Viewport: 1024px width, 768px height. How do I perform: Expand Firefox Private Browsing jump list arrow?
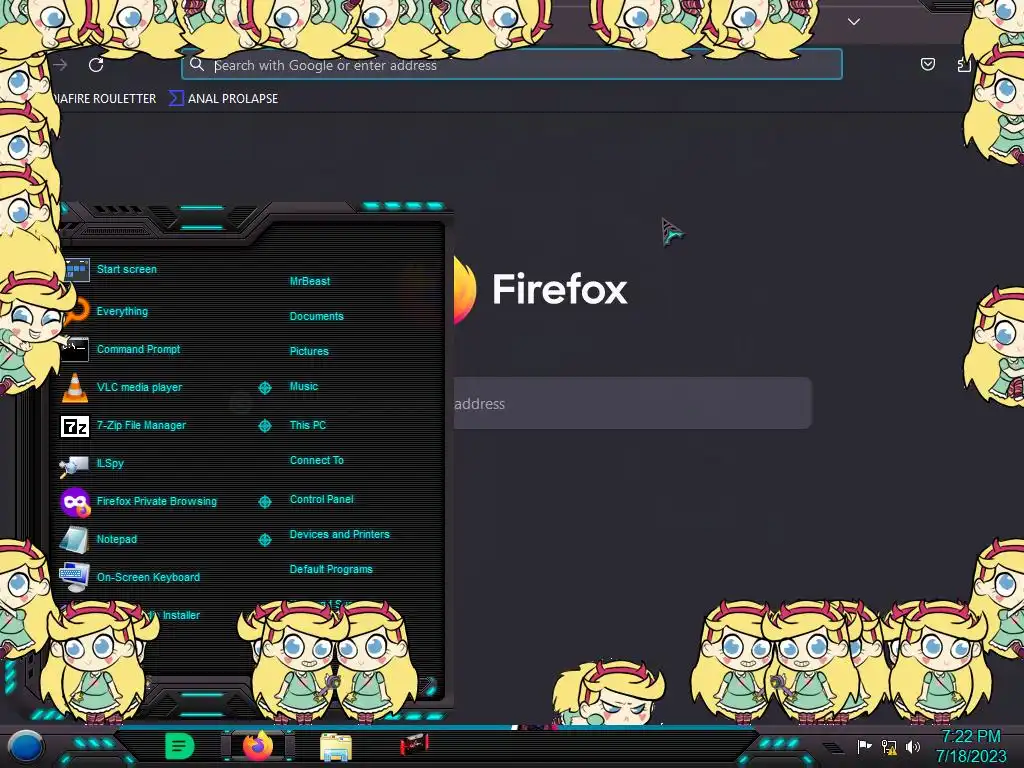click(x=264, y=502)
